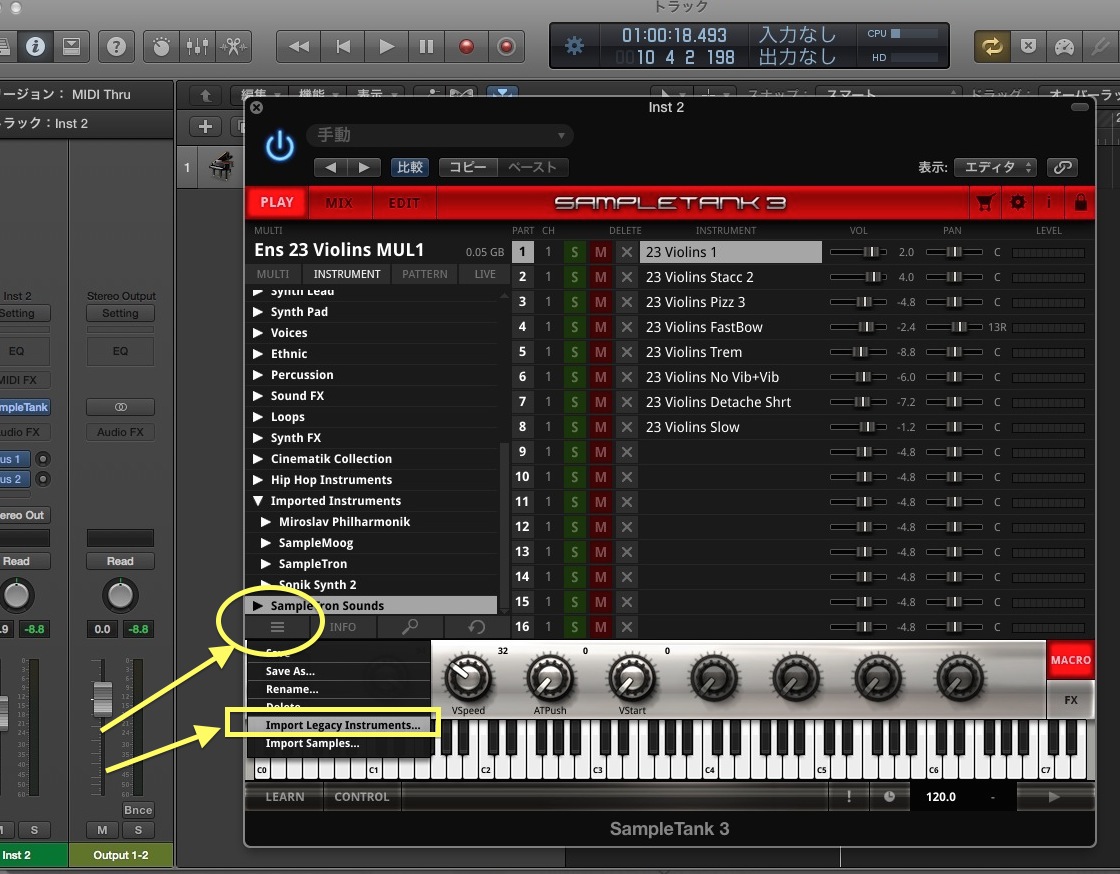This screenshot has height=874, width=1120.
Task: Solo part 3 23 Violins Pizz 3
Action: (574, 302)
